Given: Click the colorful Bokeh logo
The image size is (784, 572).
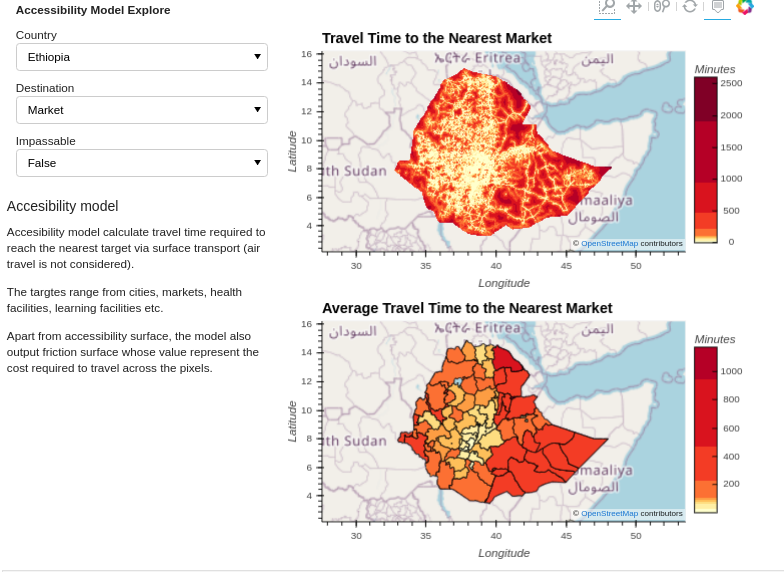Looking at the screenshot, I should (745, 7).
